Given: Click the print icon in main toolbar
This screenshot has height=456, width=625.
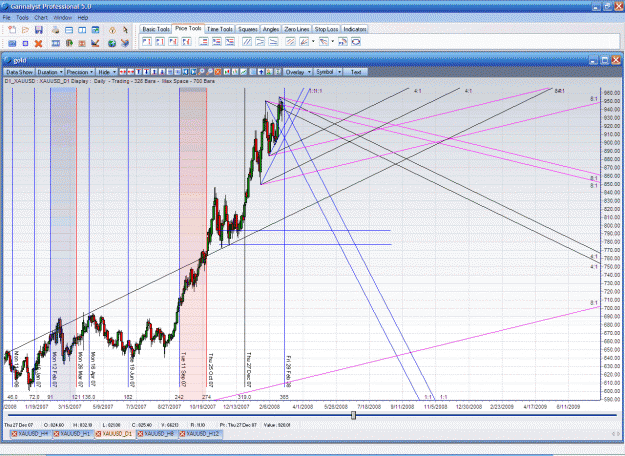Looking at the screenshot, I should point(56,30).
